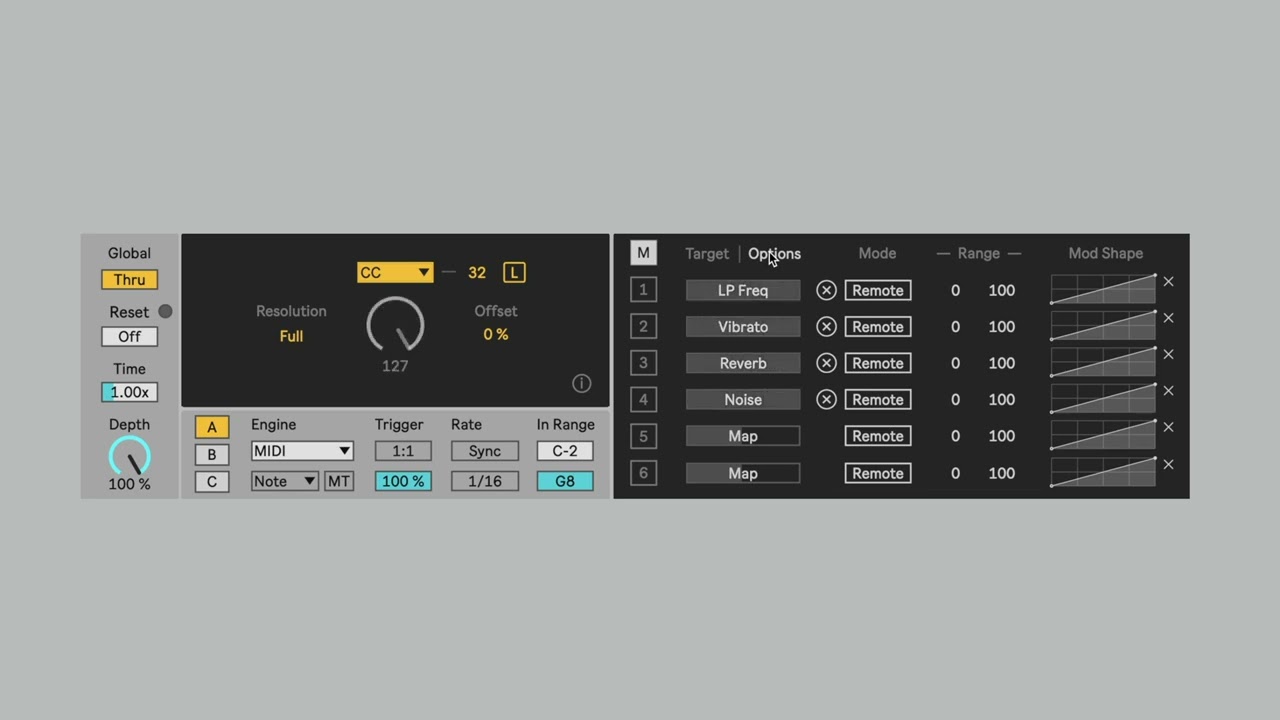
Task: Unmap the Noise target with its X icon
Action: pyautogui.click(x=826, y=399)
